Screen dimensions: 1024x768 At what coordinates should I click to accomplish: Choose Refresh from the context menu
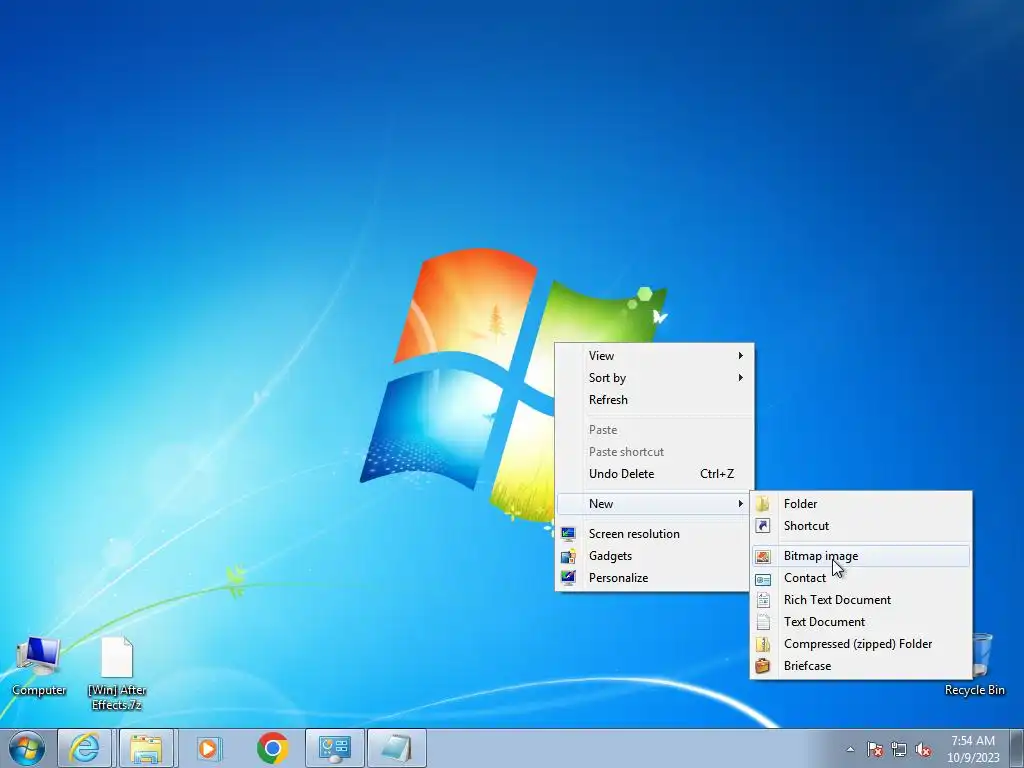point(654,400)
